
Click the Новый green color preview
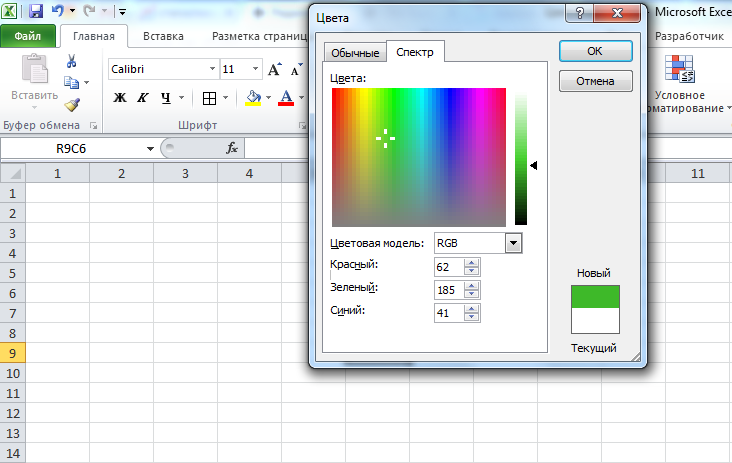point(595,297)
